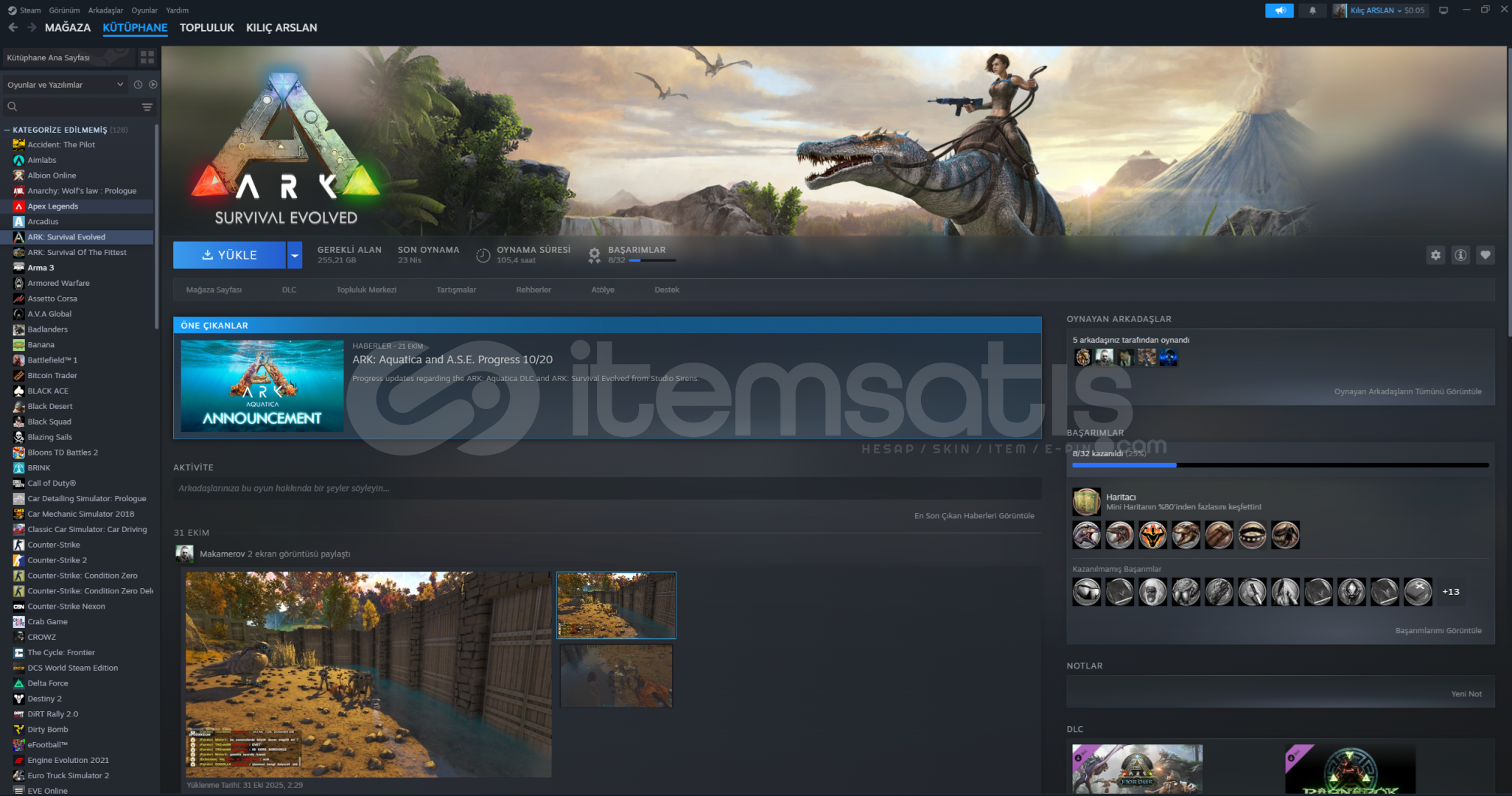
Task: Open the game info icon
Action: 1460,255
